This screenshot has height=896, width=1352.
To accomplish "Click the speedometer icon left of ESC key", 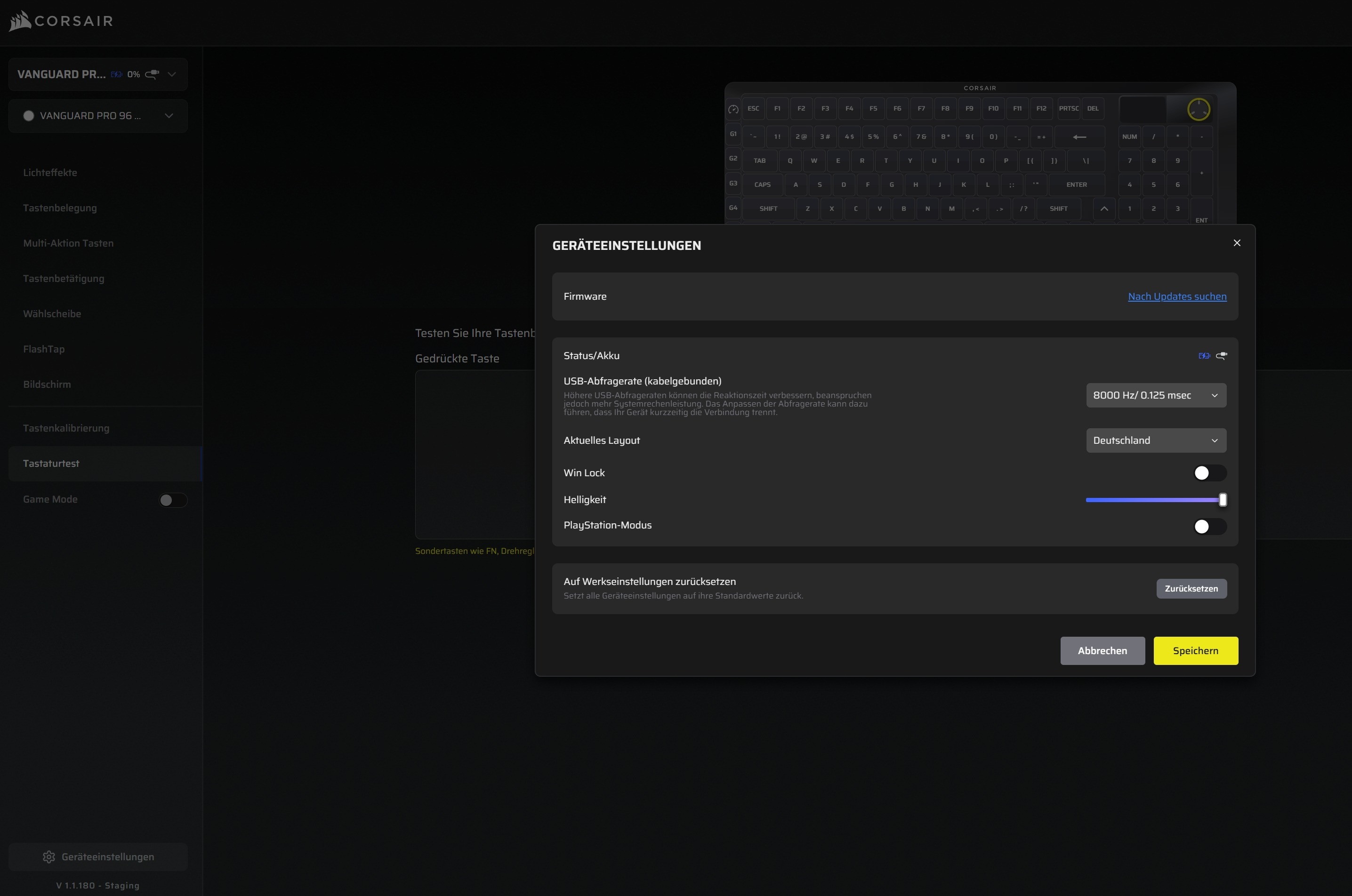I will [733, 109].
